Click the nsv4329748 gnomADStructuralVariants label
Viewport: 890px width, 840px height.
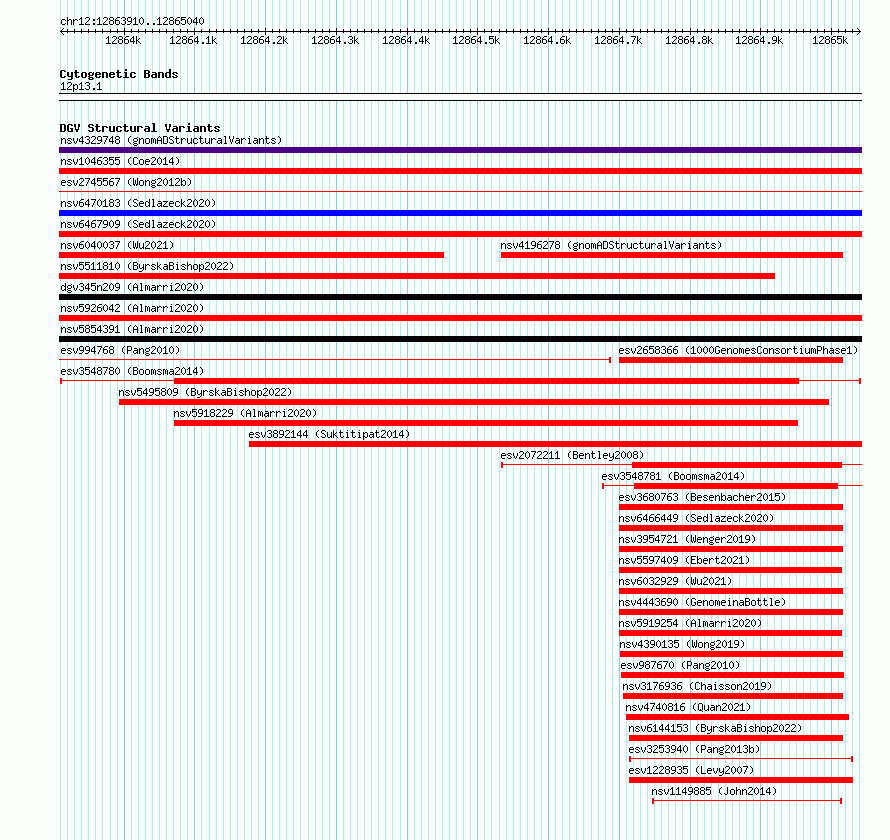coord(171,140)
